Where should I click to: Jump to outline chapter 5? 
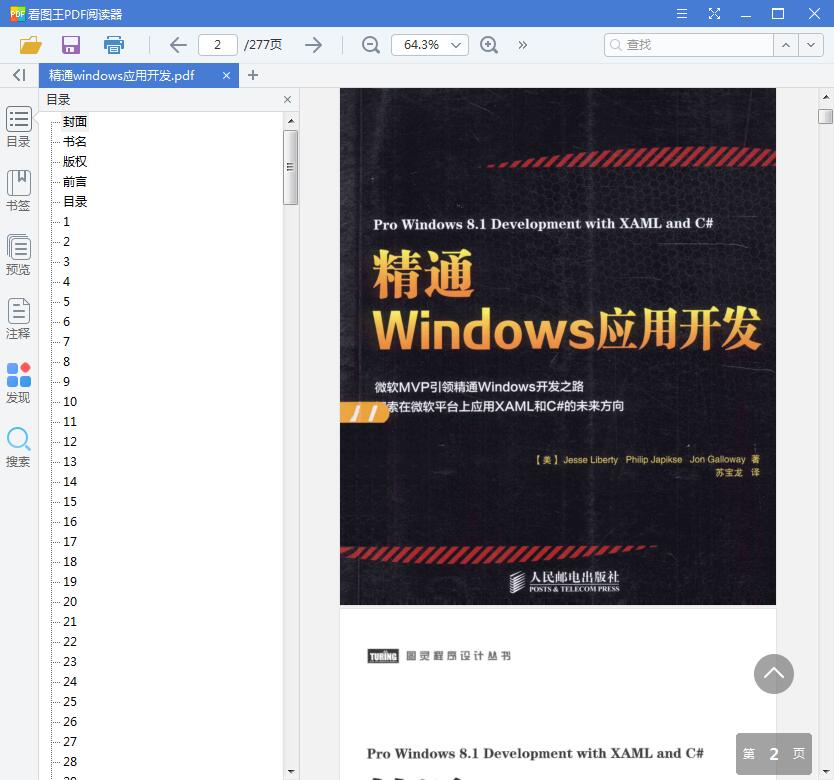[x=66, y=302]
